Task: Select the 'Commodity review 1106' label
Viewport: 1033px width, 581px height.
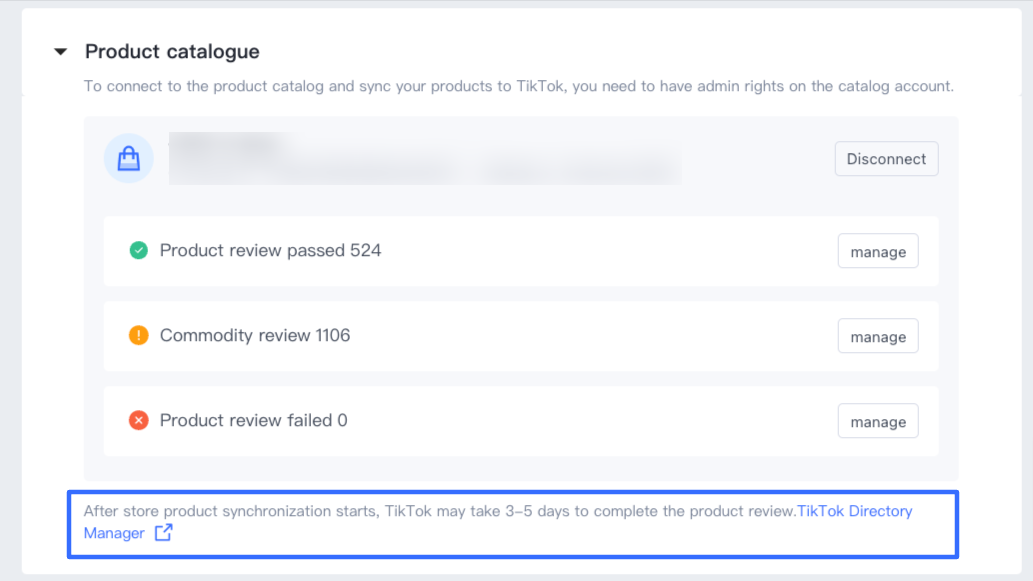Action: click(255, 335)
